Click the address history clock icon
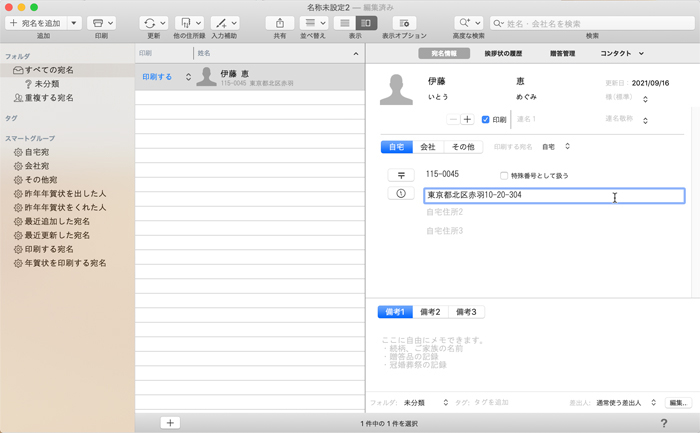The height and width of the screenshot is (433, 700). (x=400, y=194)
